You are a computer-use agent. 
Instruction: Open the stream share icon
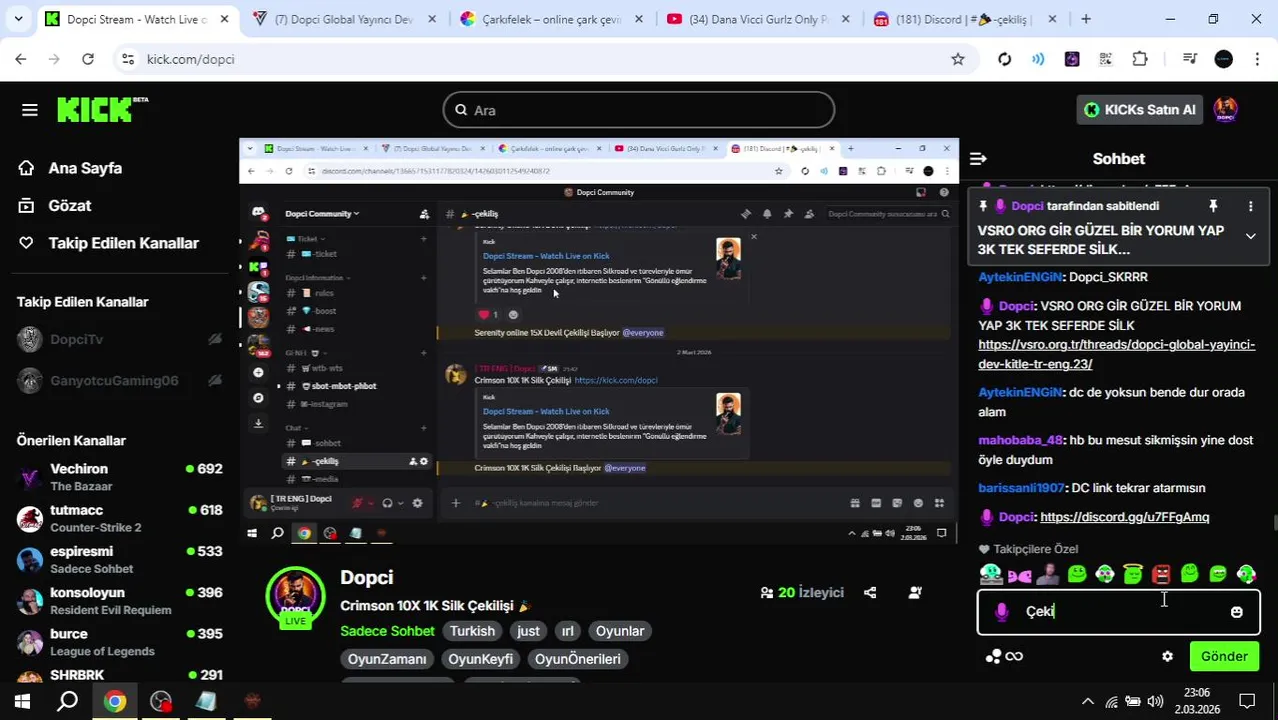click(x=870, y=592)
